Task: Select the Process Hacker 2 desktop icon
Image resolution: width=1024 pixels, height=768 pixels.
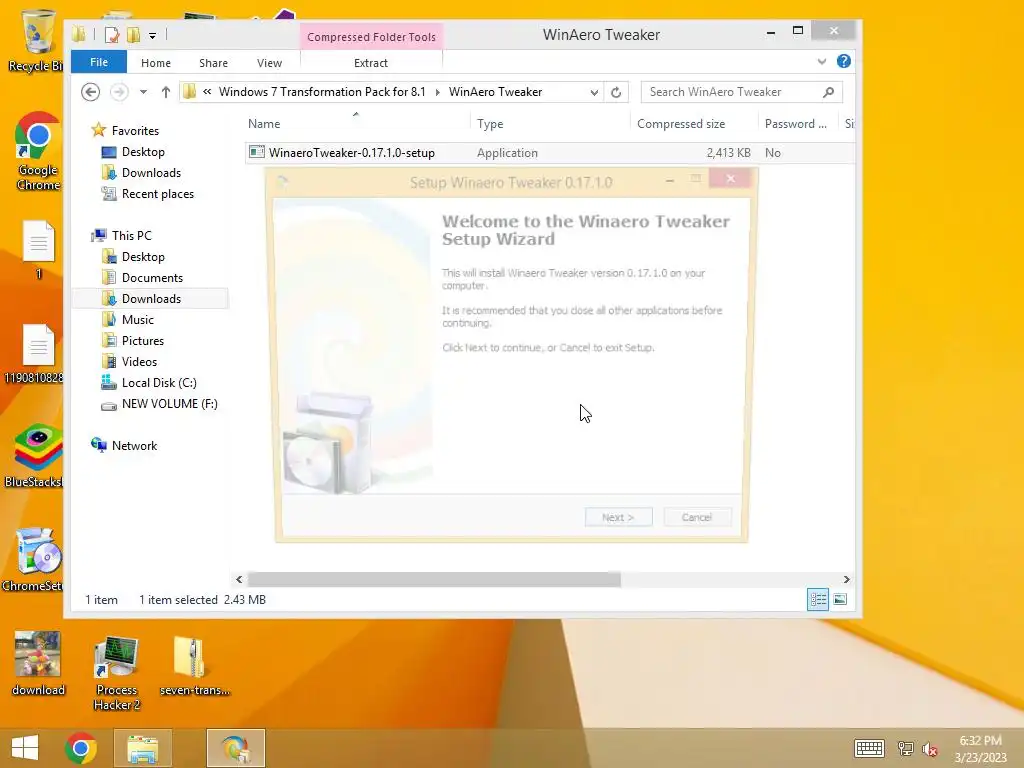Action: pyautogui.click(x=116, y=673)
